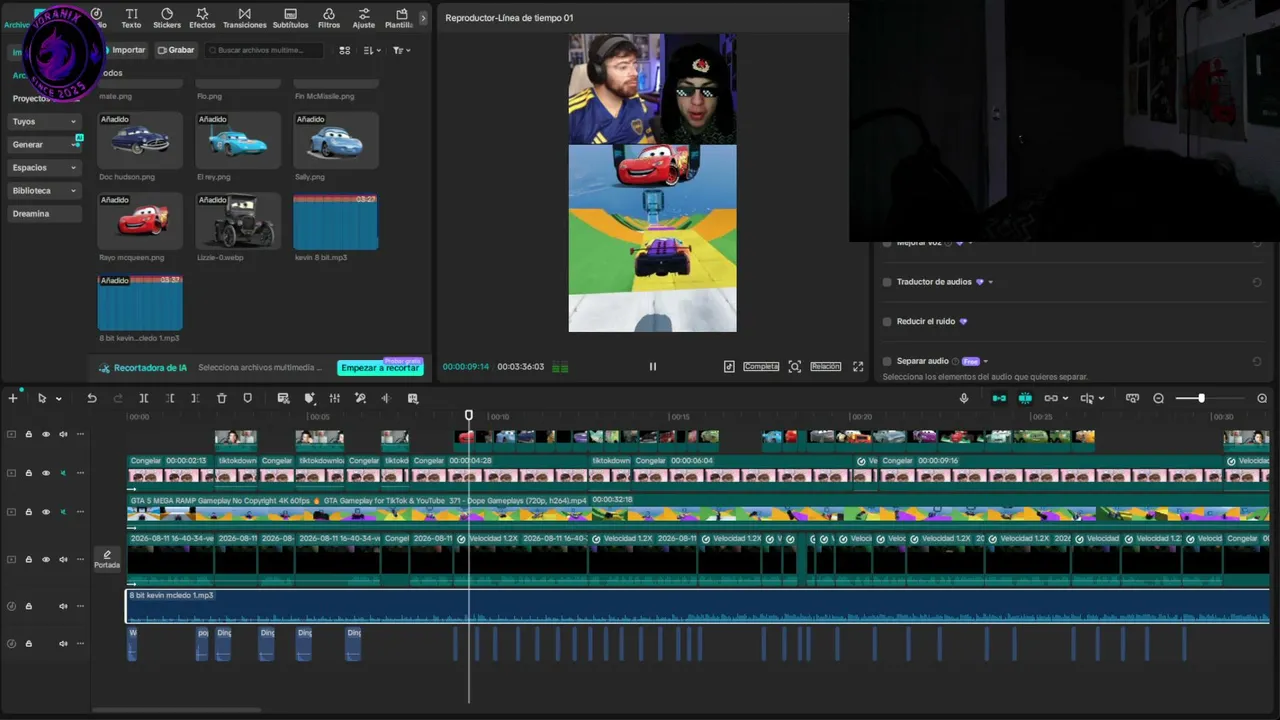The image size is (1280, 720).
Task: Expand the Generar sidebar section
Action: 73,145
